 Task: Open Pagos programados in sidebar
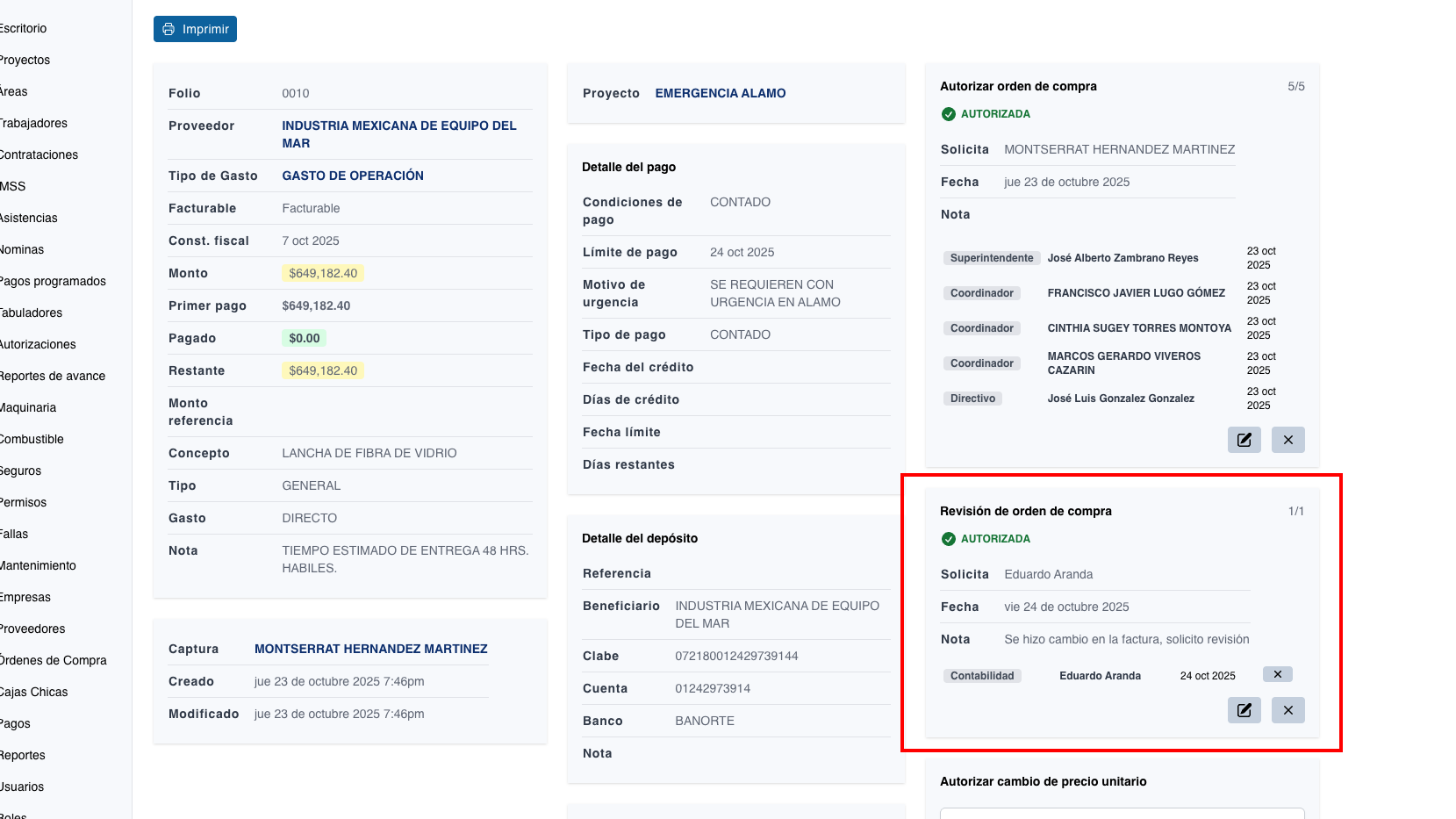point(53,281)
